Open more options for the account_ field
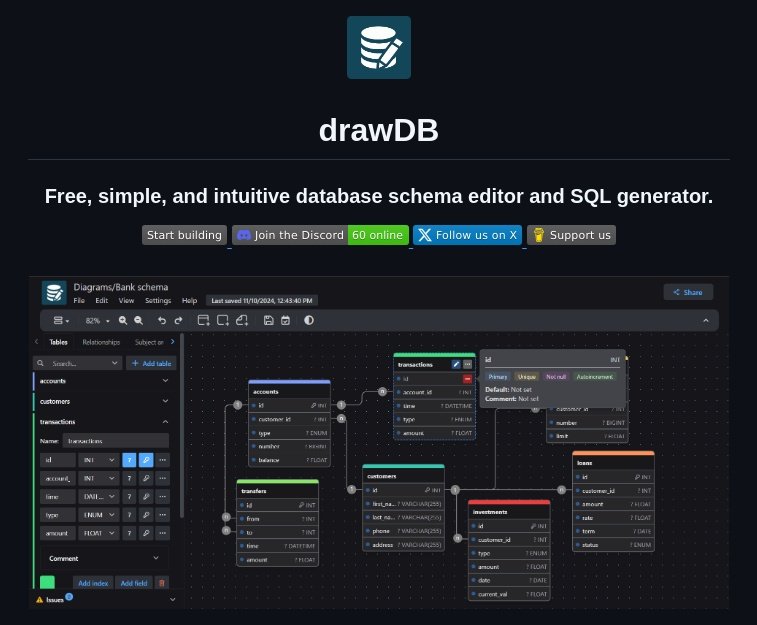 pyautogui.click(x=163, y=478)
